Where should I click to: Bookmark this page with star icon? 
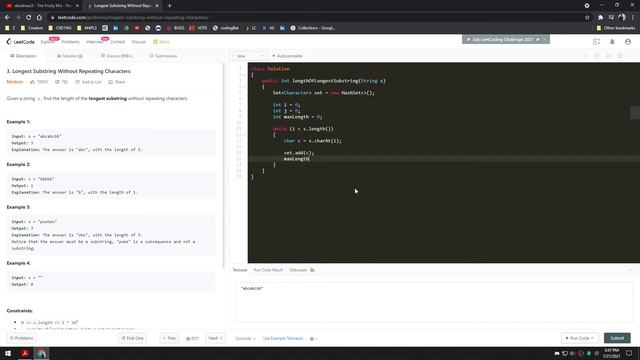[x=587, y=18]
